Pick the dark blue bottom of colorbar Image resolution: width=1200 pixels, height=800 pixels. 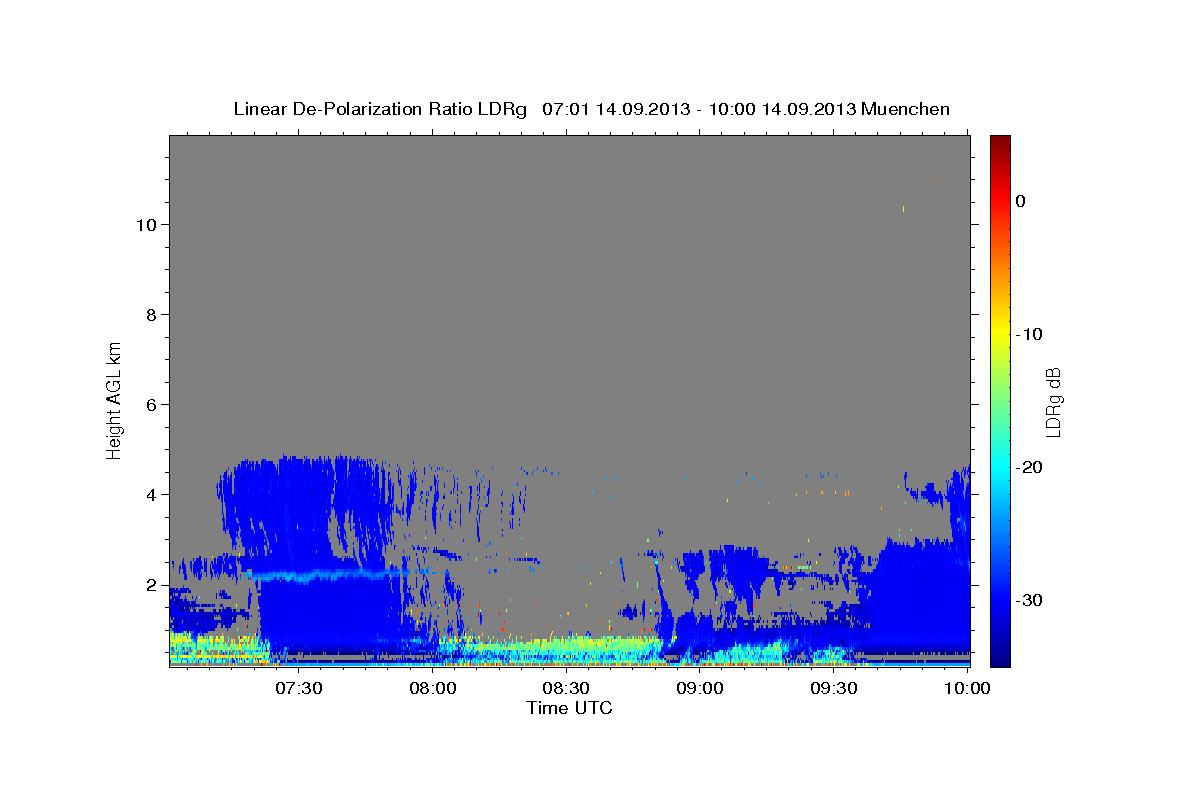[x=1000, y=655]
